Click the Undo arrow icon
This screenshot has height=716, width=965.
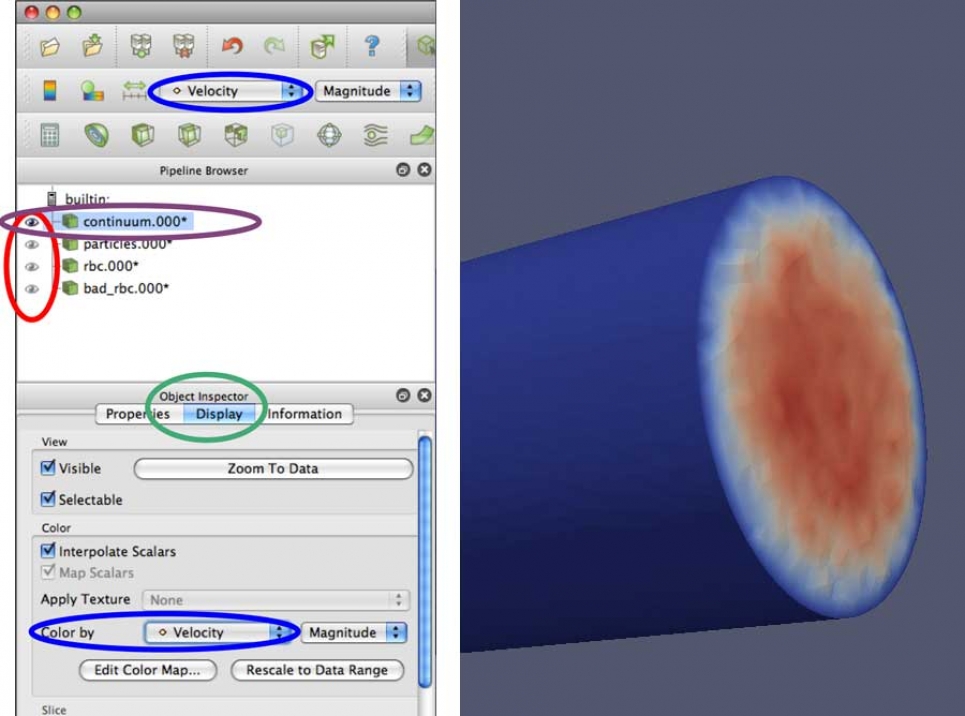231,46
